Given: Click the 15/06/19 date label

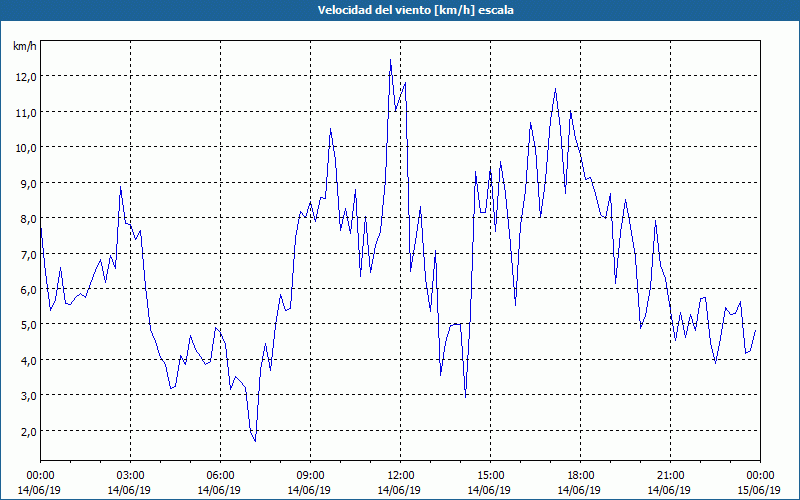Looking at the screenshot, I should pyautogui.click(x=759, y=490).
